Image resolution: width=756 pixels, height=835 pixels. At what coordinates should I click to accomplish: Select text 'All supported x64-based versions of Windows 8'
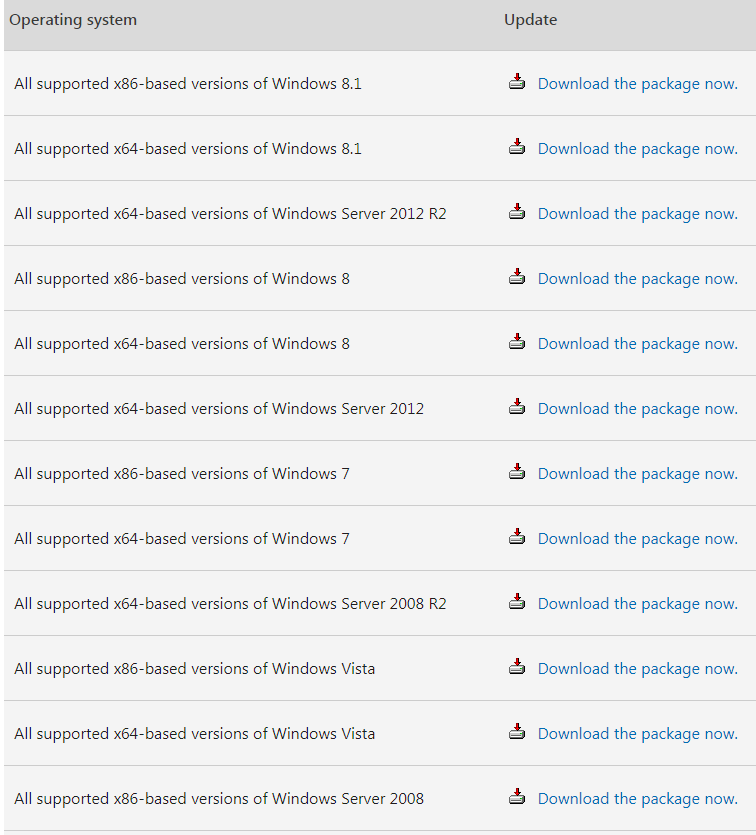[x=182, y=343]
